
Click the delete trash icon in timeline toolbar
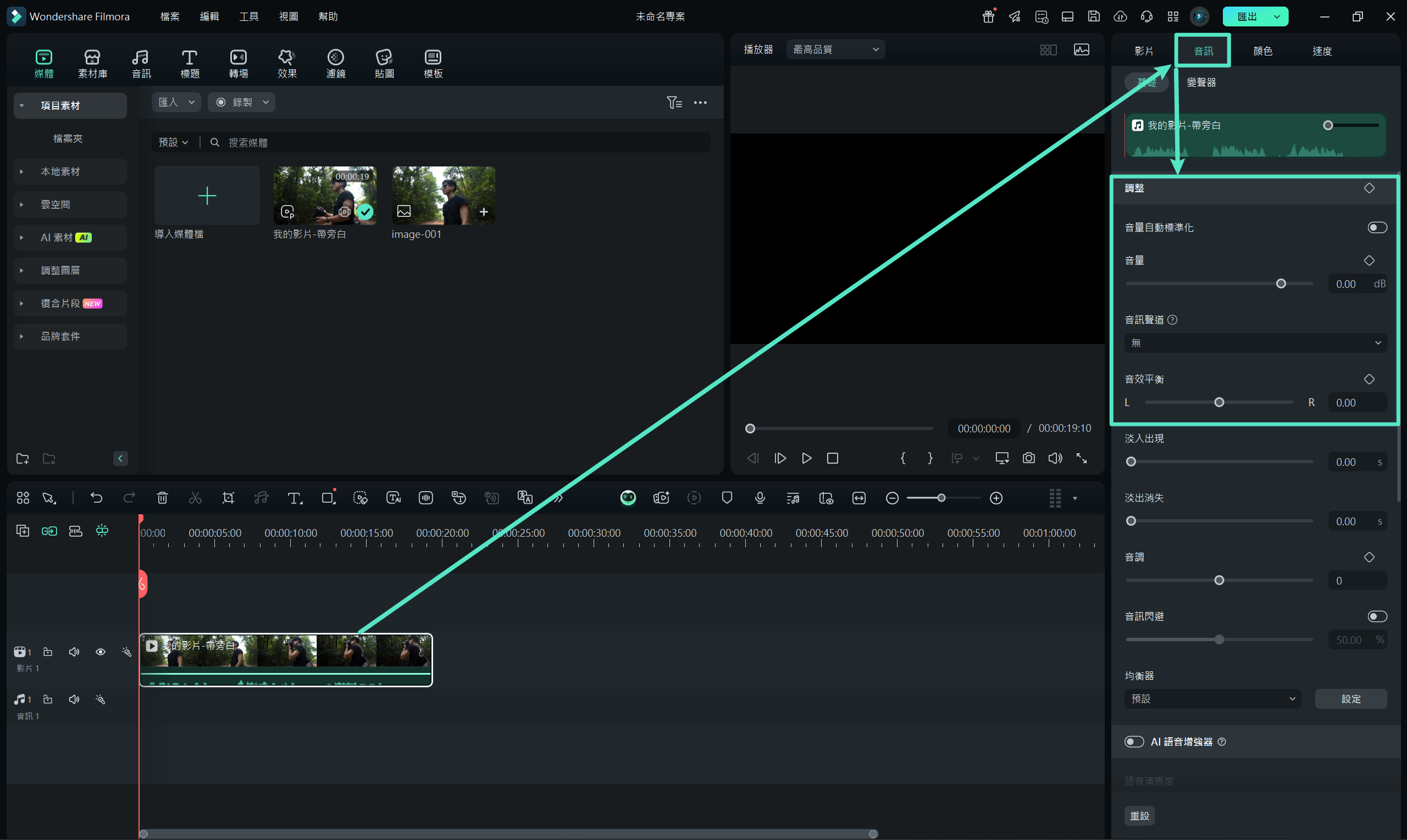coord(163,498)
